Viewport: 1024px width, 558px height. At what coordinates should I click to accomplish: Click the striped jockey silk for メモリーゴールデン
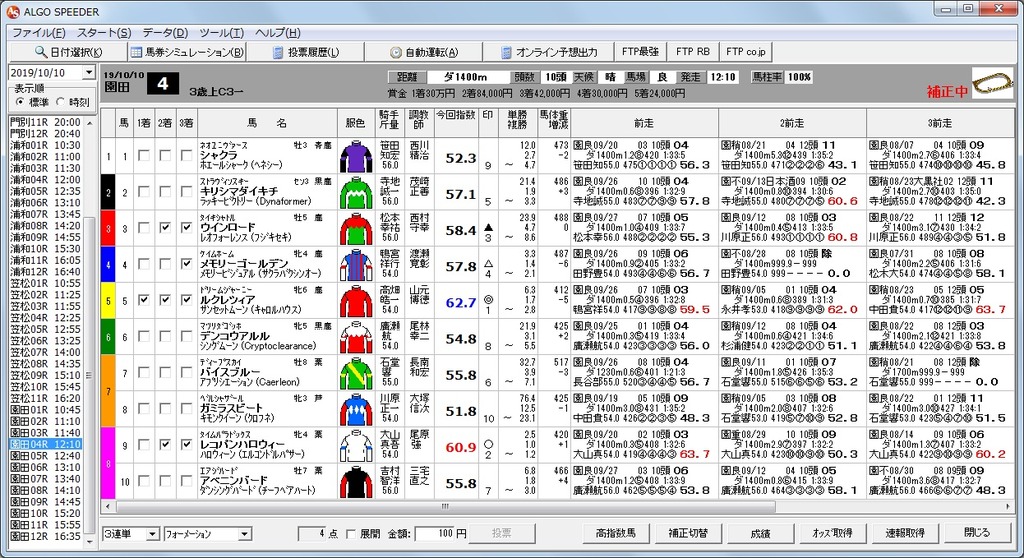(356, 265)
